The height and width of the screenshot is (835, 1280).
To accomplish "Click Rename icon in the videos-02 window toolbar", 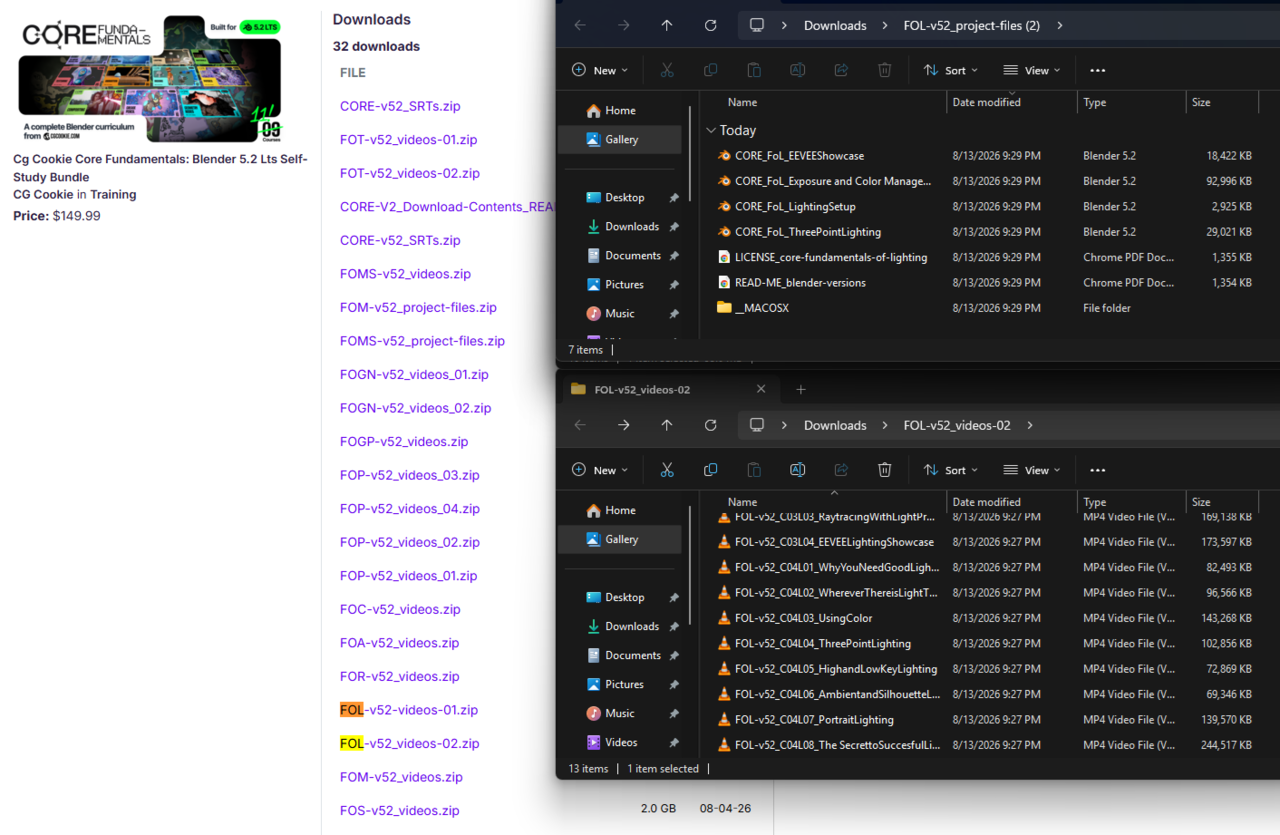I will click(797, 470).
